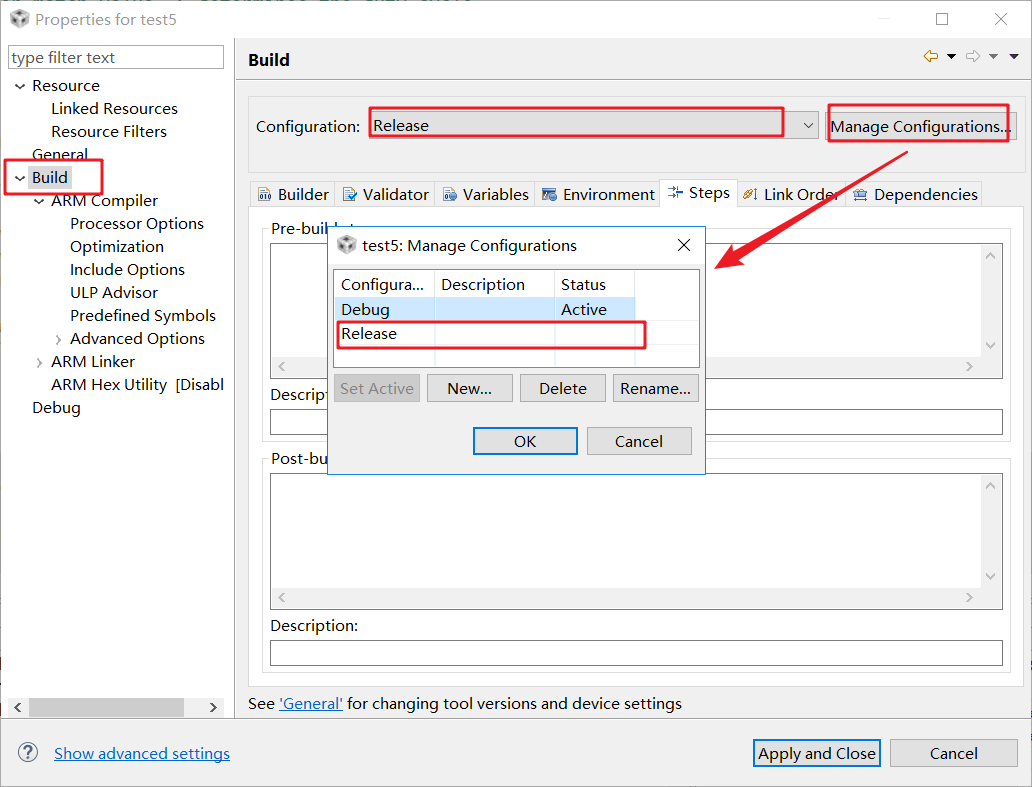Switch to the Variables tab

485,194
